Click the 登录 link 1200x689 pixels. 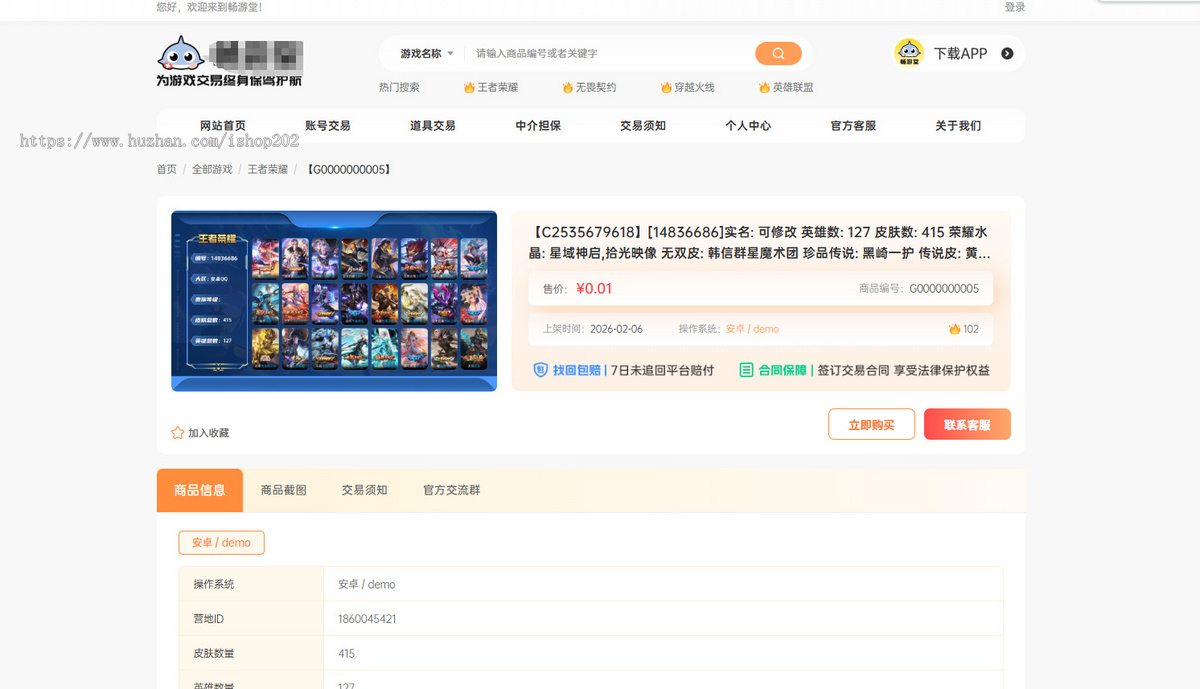(x=1015, y=7)
